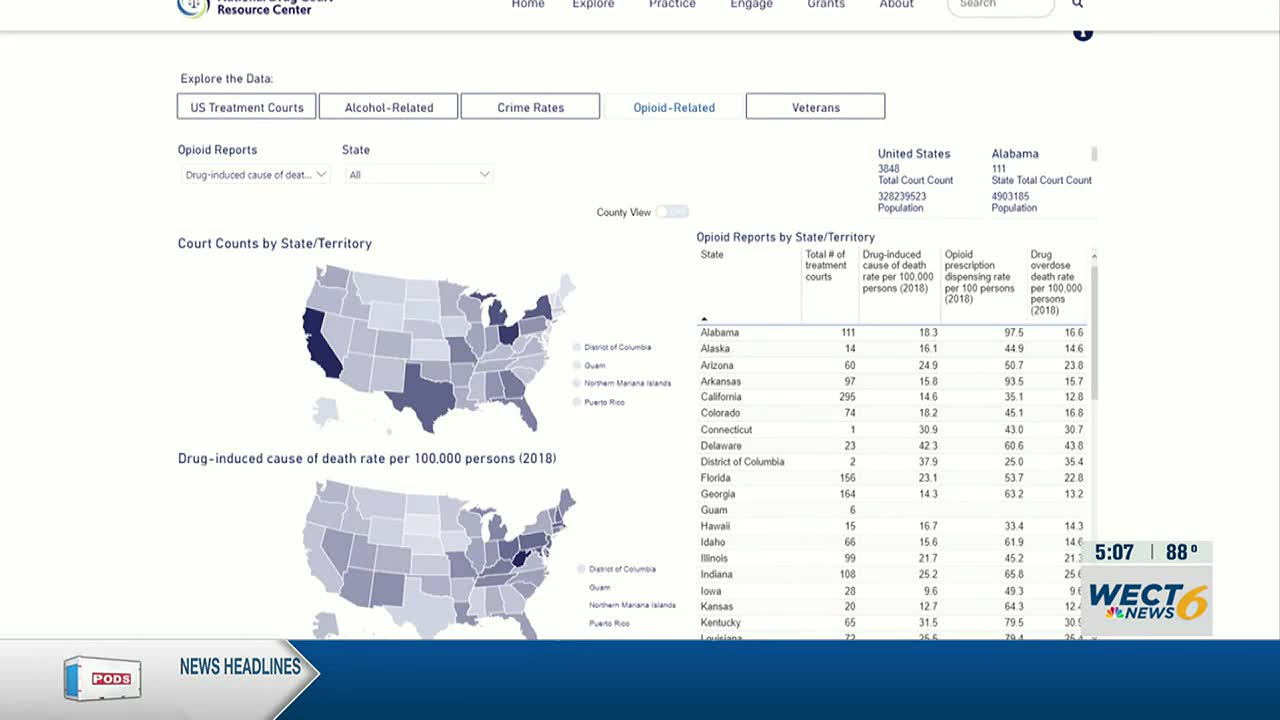Click Puerto Rico in the death rate legend
1280x720 pixels.
[609, 623]
